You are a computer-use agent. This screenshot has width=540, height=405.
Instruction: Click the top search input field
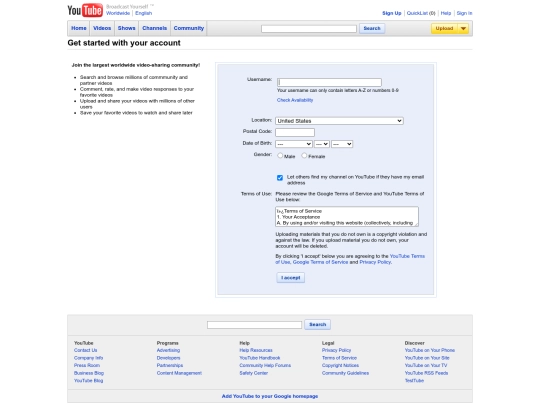(x=309, y=29)
